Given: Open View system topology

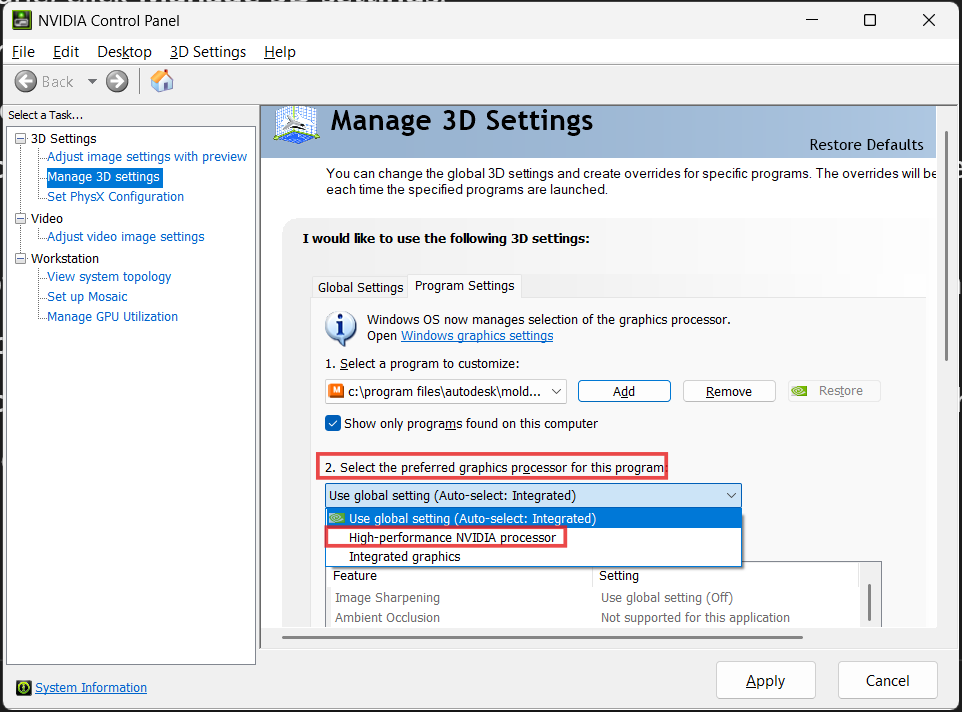Looking at the screenshot, I should 109,277.
